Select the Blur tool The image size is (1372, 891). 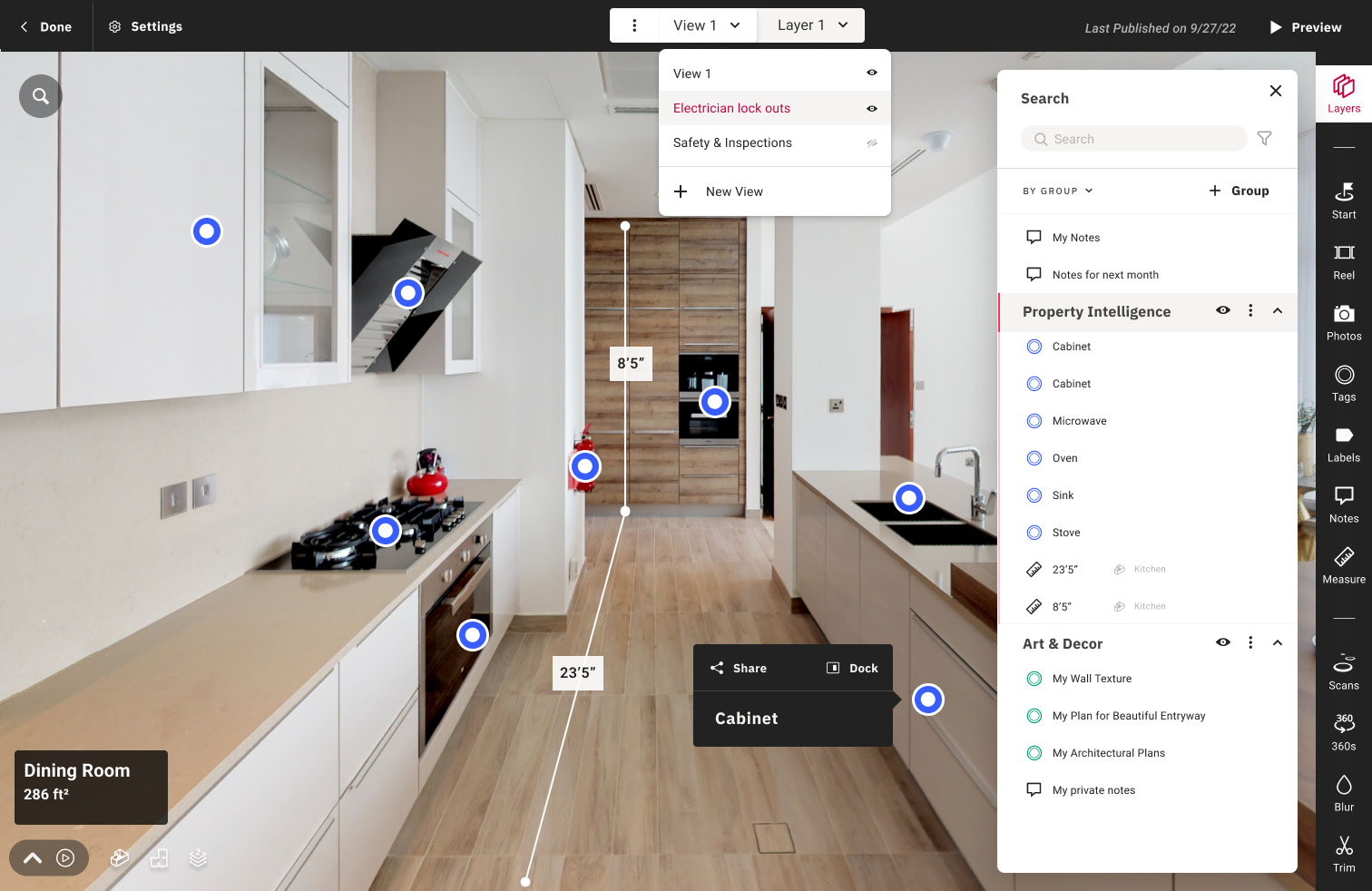pos(1343,793)
